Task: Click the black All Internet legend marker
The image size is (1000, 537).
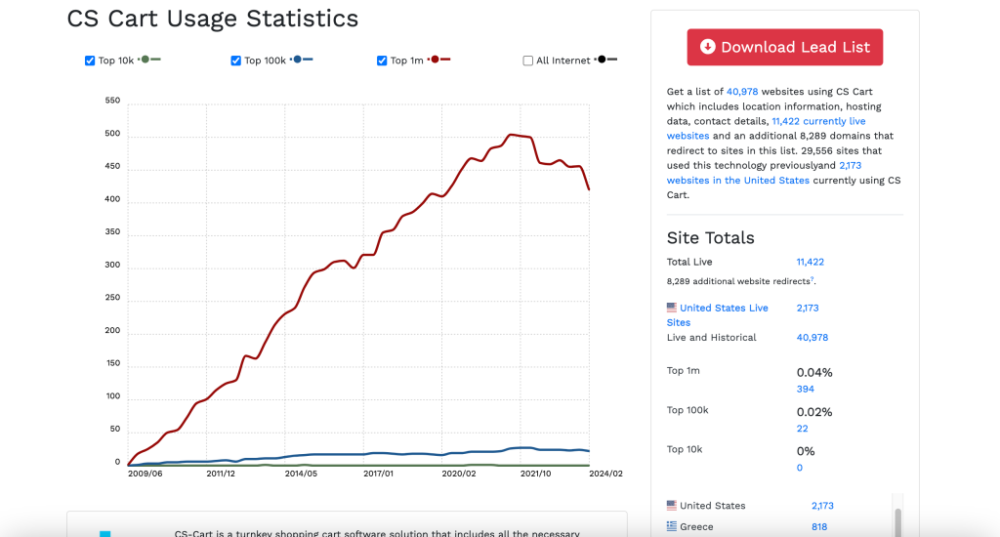Action: tap(606, 60)
